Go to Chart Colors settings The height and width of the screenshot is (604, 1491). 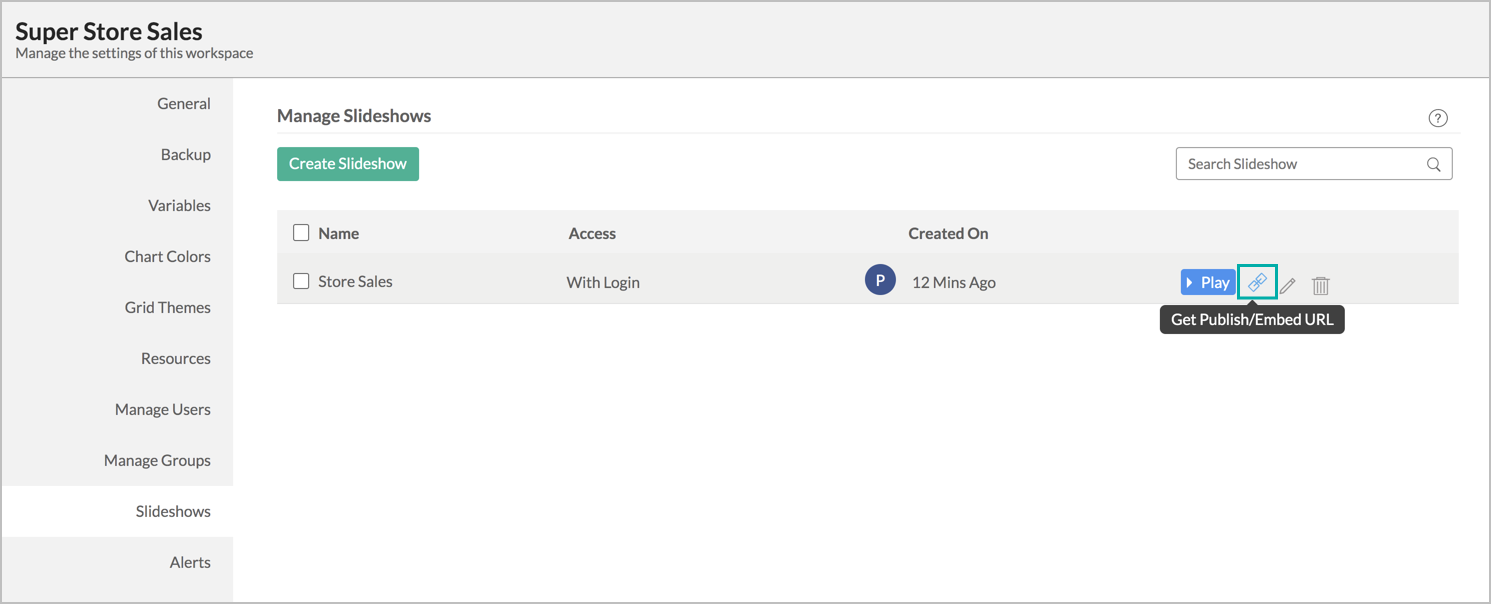167,257
